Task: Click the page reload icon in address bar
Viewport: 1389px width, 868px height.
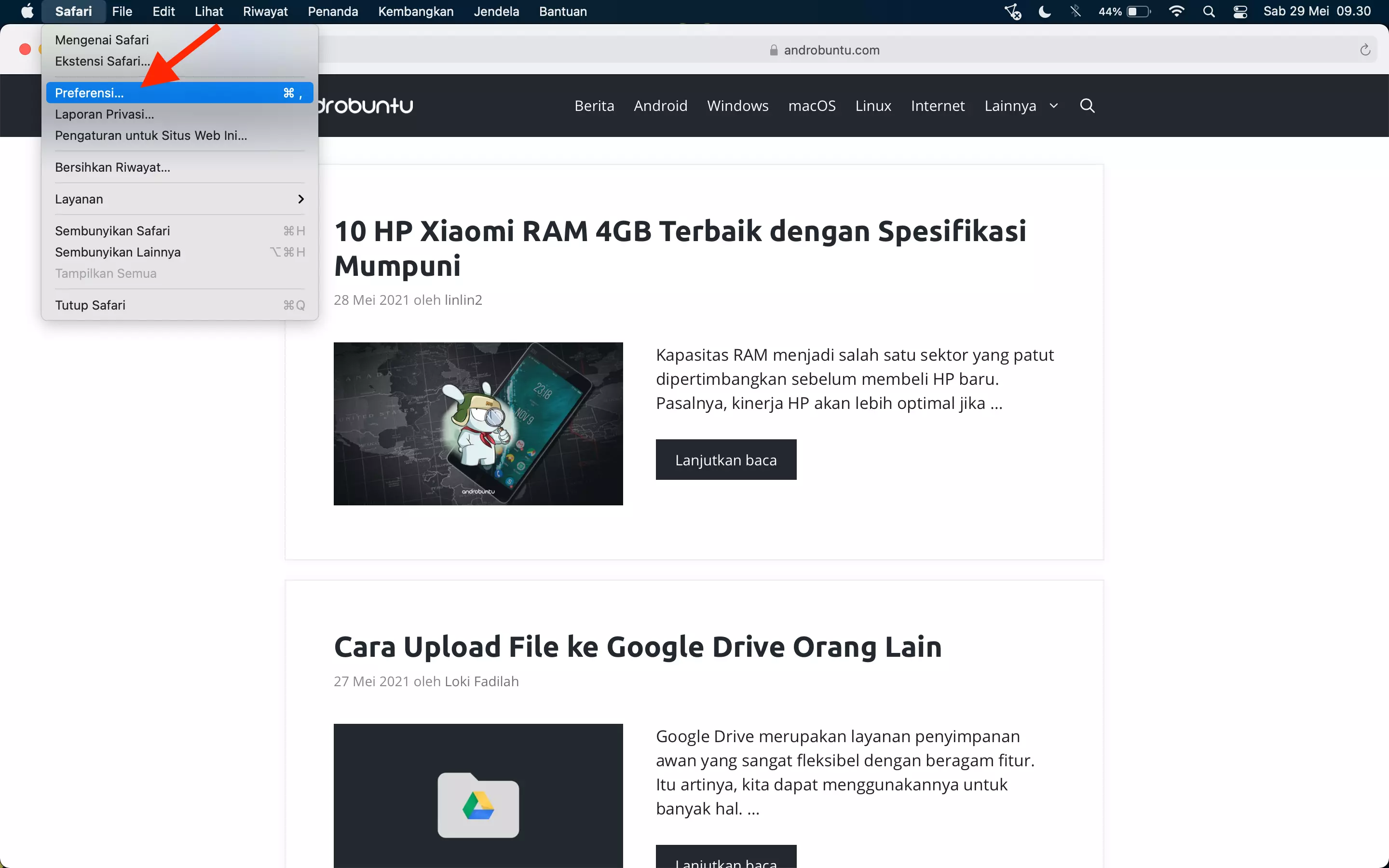Action: [x=1364, y=49]
